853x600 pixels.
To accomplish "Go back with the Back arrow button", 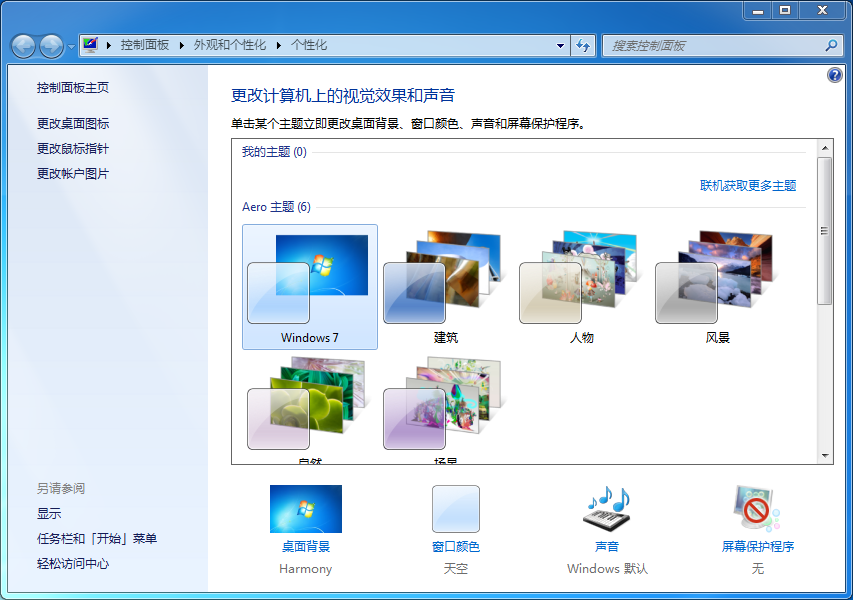I will point(23,46).
